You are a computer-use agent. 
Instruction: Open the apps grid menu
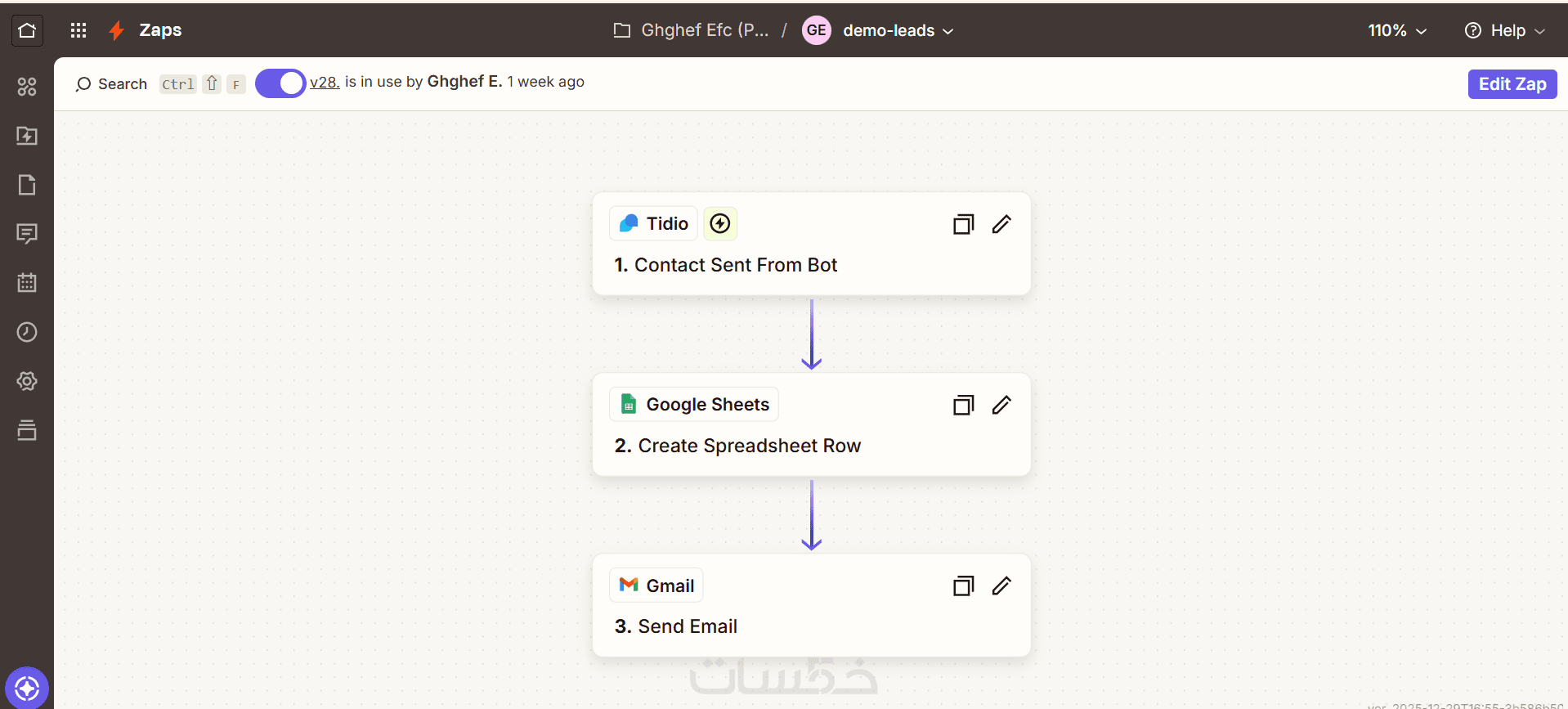(78, 31)
